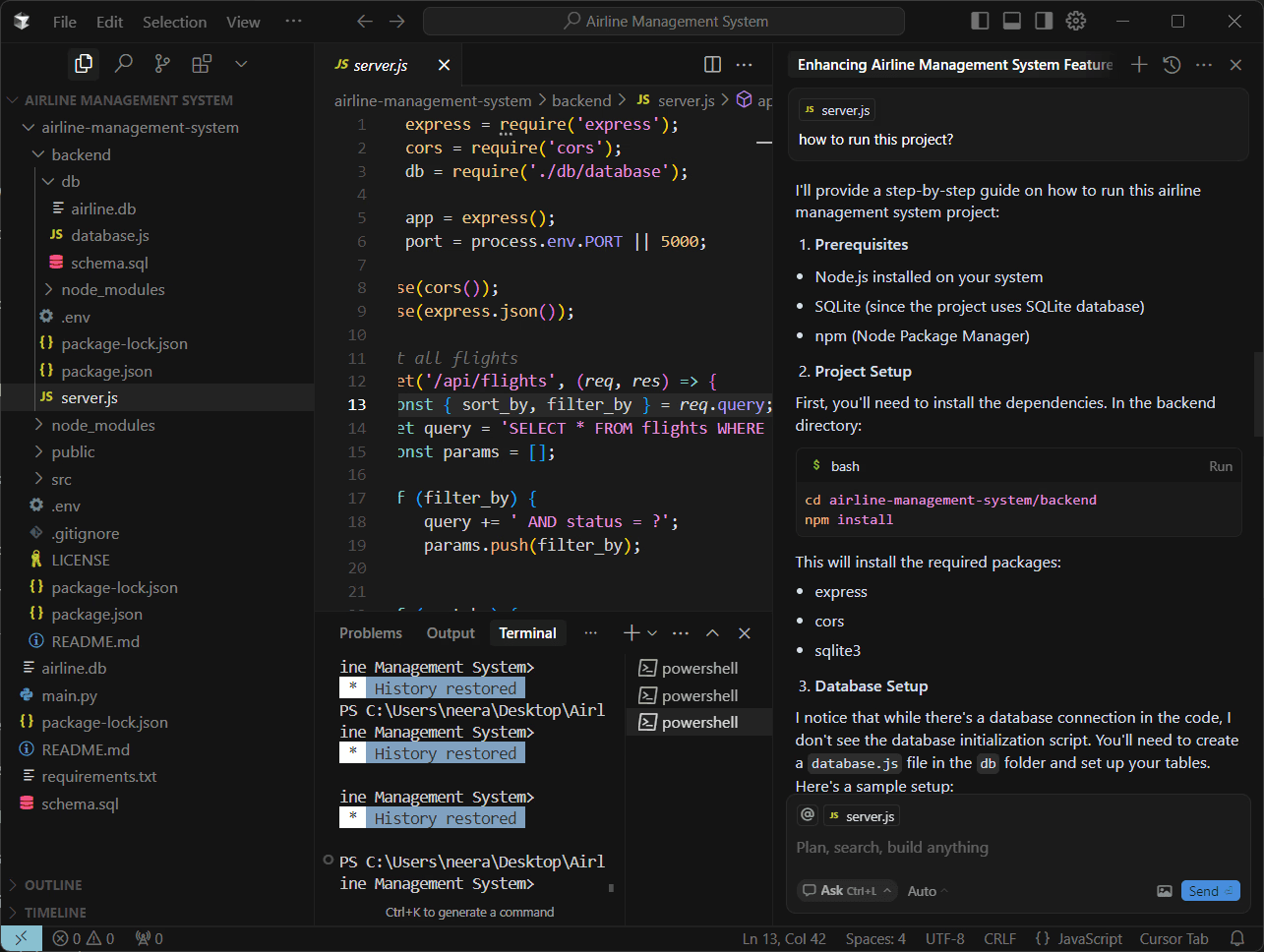This screenshot has height=952, width=1264.
Task: Click the remote window indicator bottom-left
Action: pos(22,938)
